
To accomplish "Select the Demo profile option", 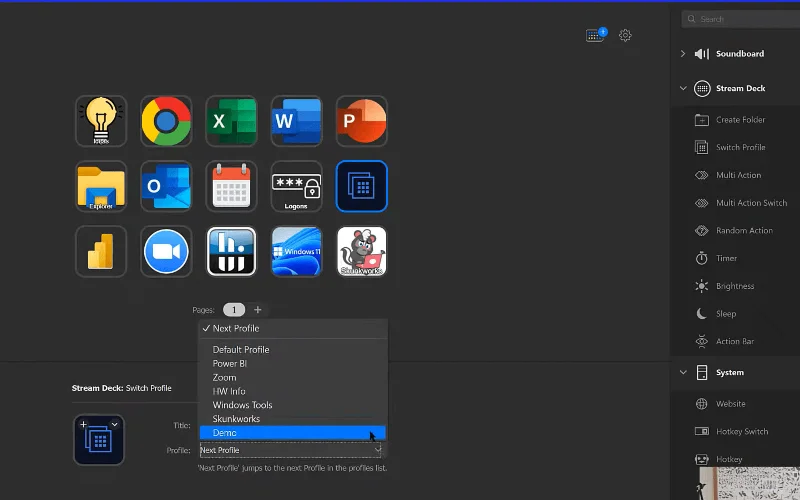I will [x=293, y=433].
